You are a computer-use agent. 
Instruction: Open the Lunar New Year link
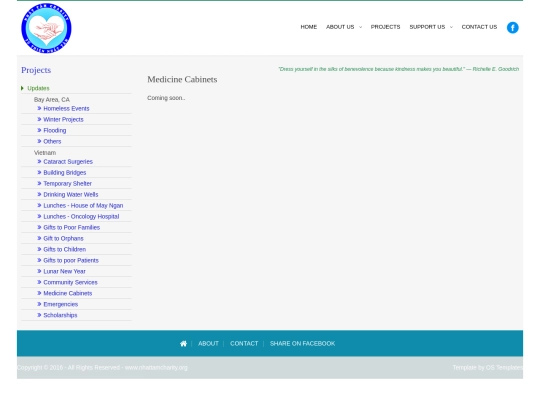point(64,271)
